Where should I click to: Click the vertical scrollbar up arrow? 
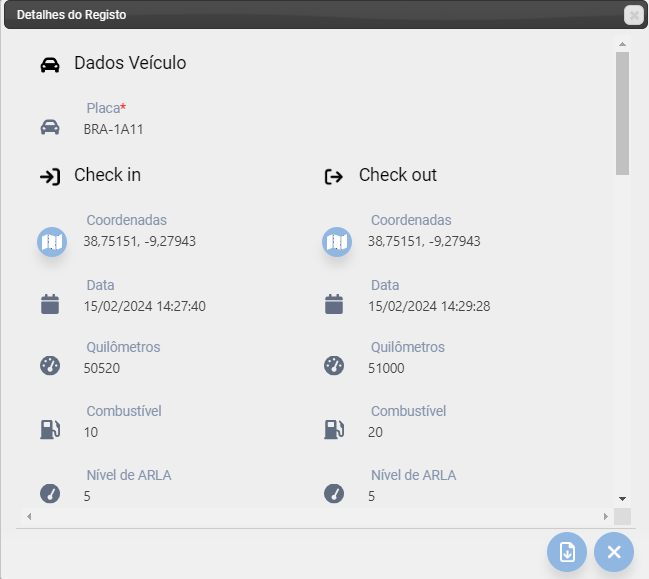coord(622,44)
